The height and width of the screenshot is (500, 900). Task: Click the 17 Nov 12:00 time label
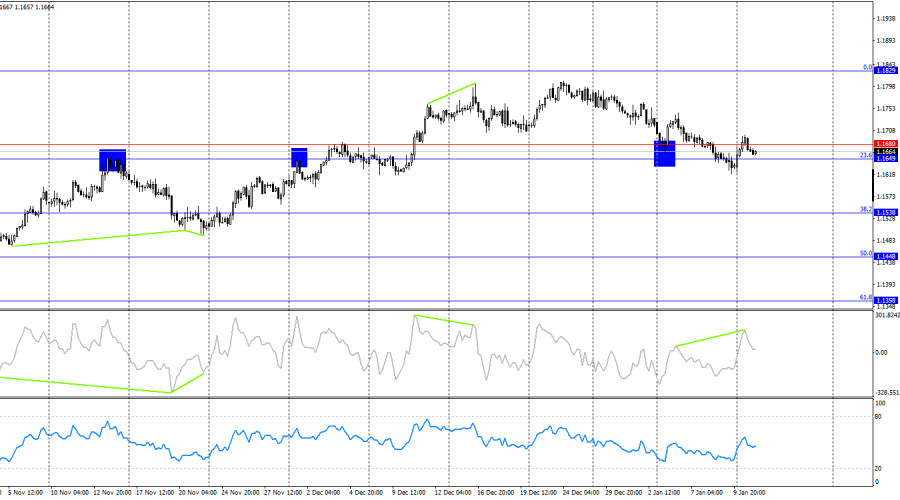(155, 493)
